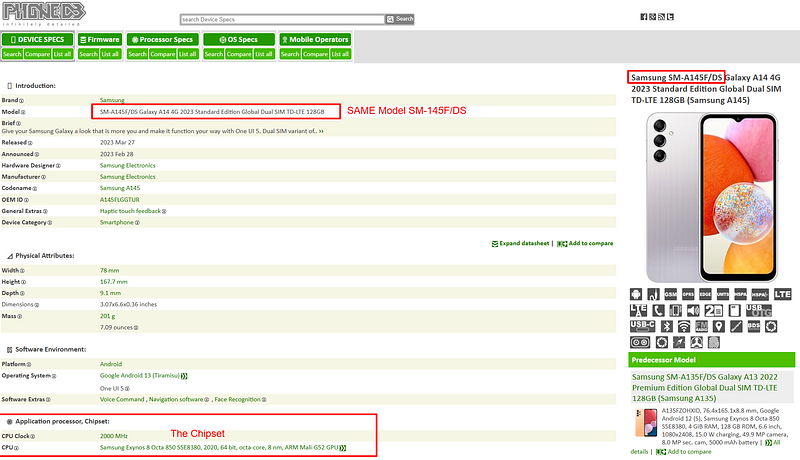Click the arrow icon after Google Android 13

[184, 376]
